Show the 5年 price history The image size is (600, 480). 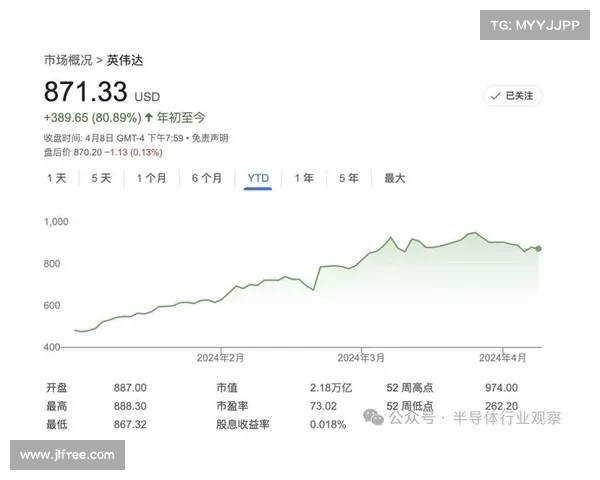tap(348, 178)
